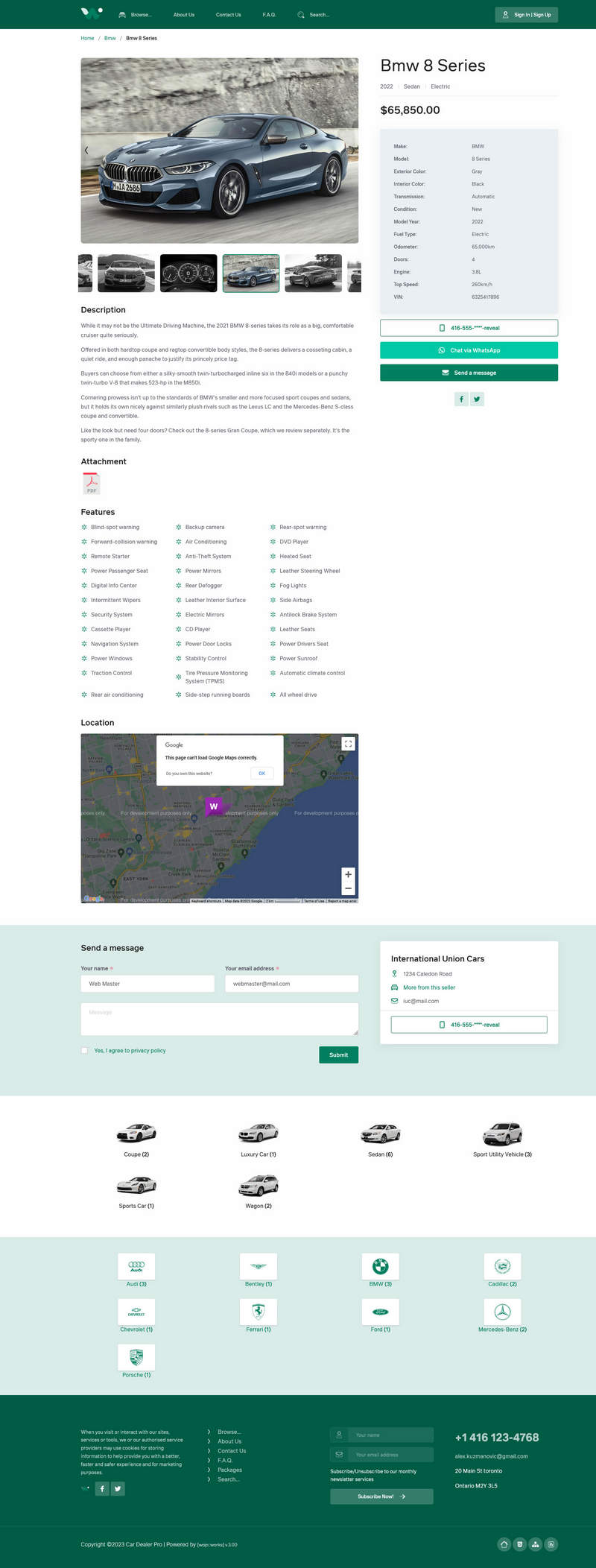Open the footer Contact Us link
596x1568 pixels.
[232, 1450]
